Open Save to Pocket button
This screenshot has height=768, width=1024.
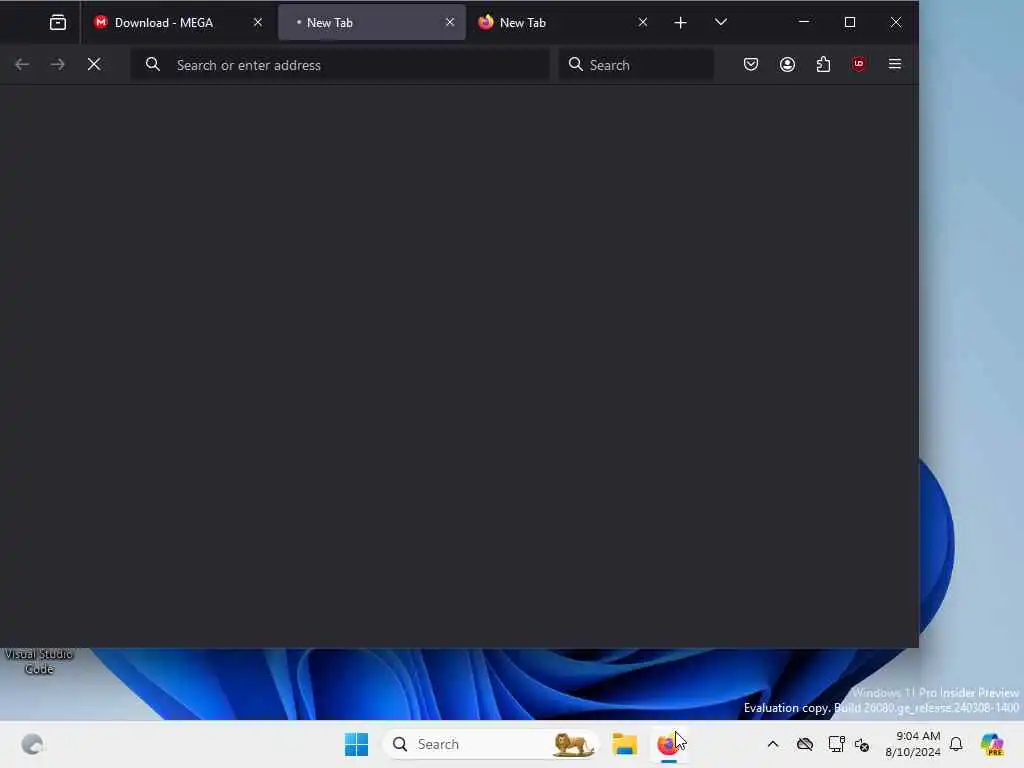pos(751,64)
